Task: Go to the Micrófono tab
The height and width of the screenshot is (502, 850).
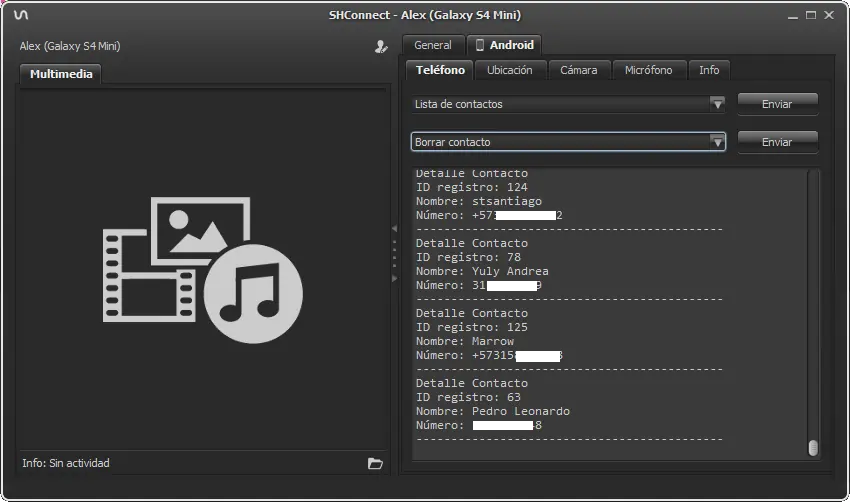Action: 648,70
